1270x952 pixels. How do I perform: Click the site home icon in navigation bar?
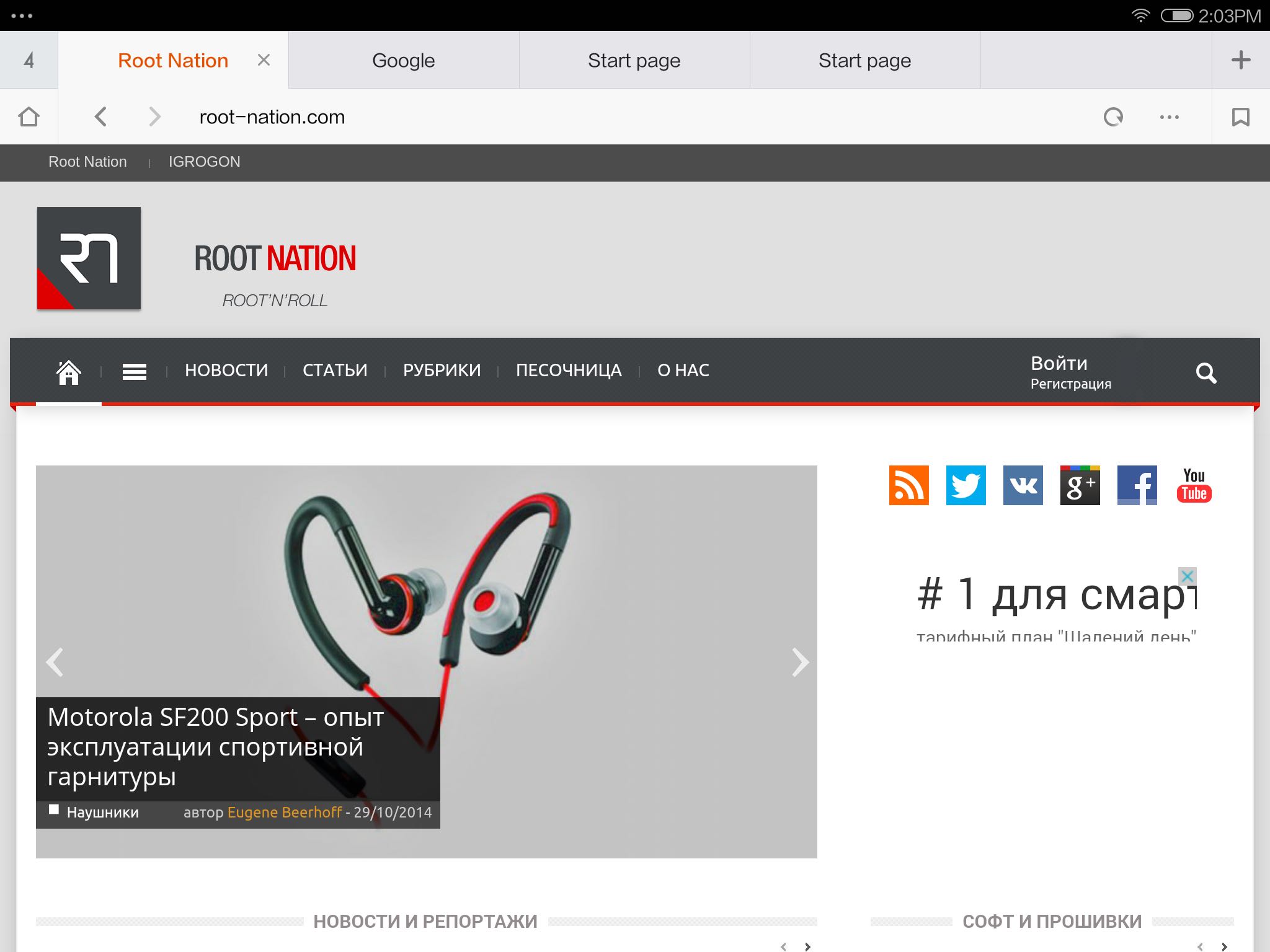(69, 372)
